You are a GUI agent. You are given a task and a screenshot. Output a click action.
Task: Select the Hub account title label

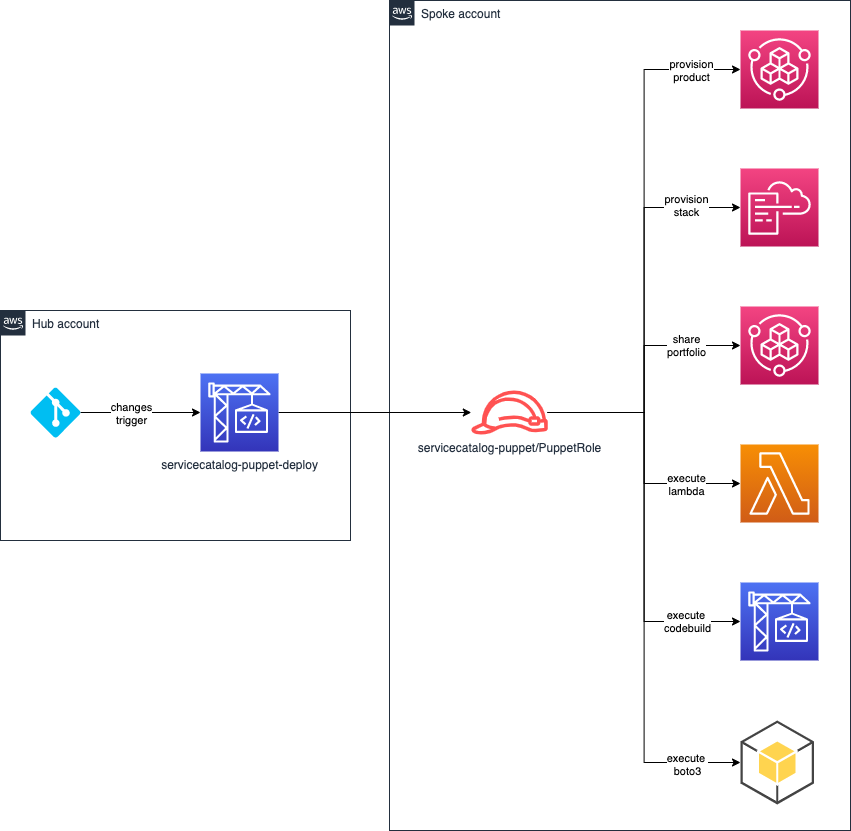(66, 324)
